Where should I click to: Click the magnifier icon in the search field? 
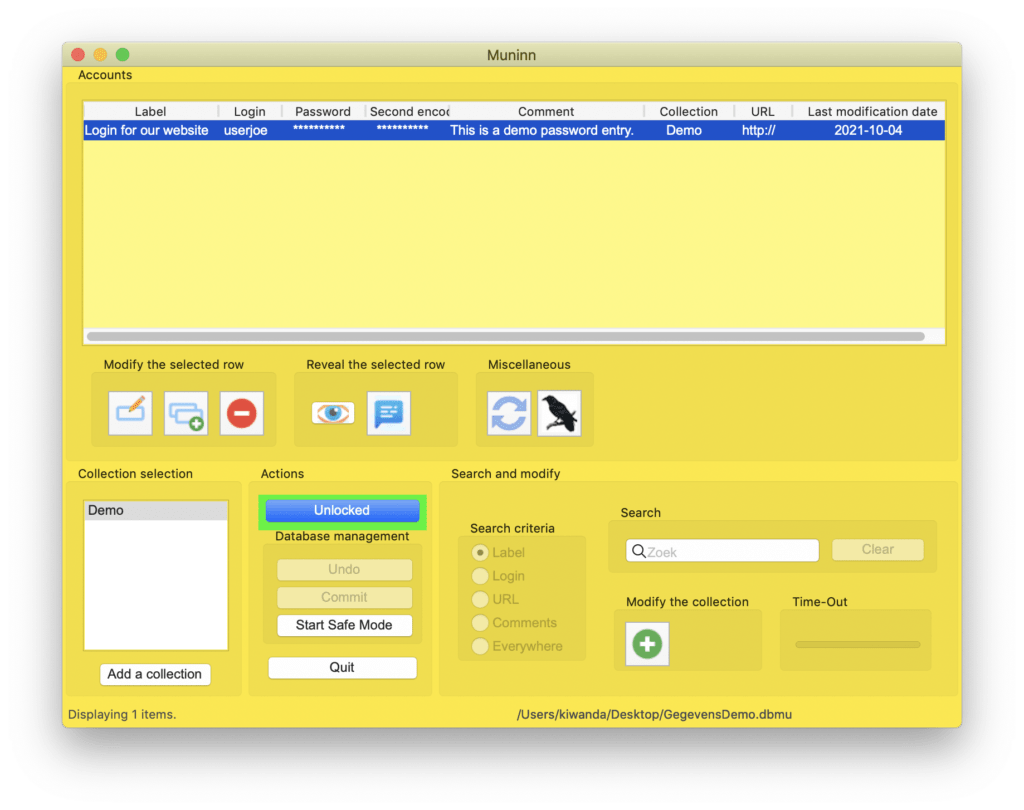pos(639,551)
